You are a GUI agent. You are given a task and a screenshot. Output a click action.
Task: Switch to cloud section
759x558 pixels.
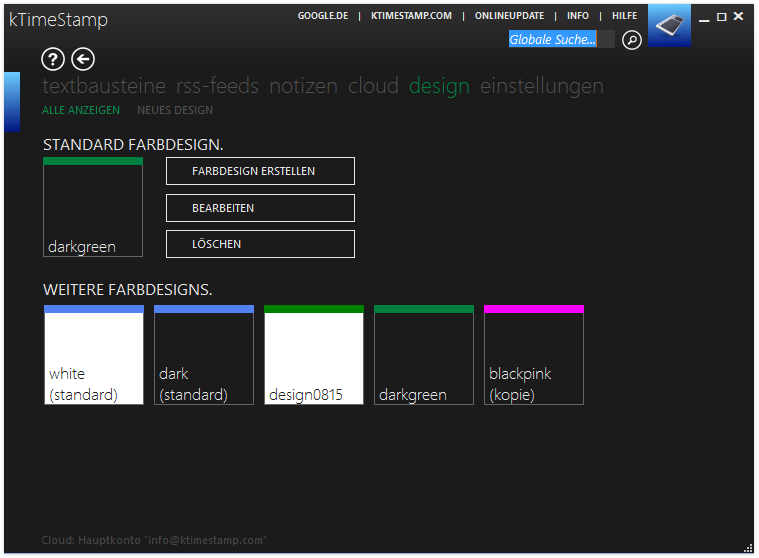point(373,86)
